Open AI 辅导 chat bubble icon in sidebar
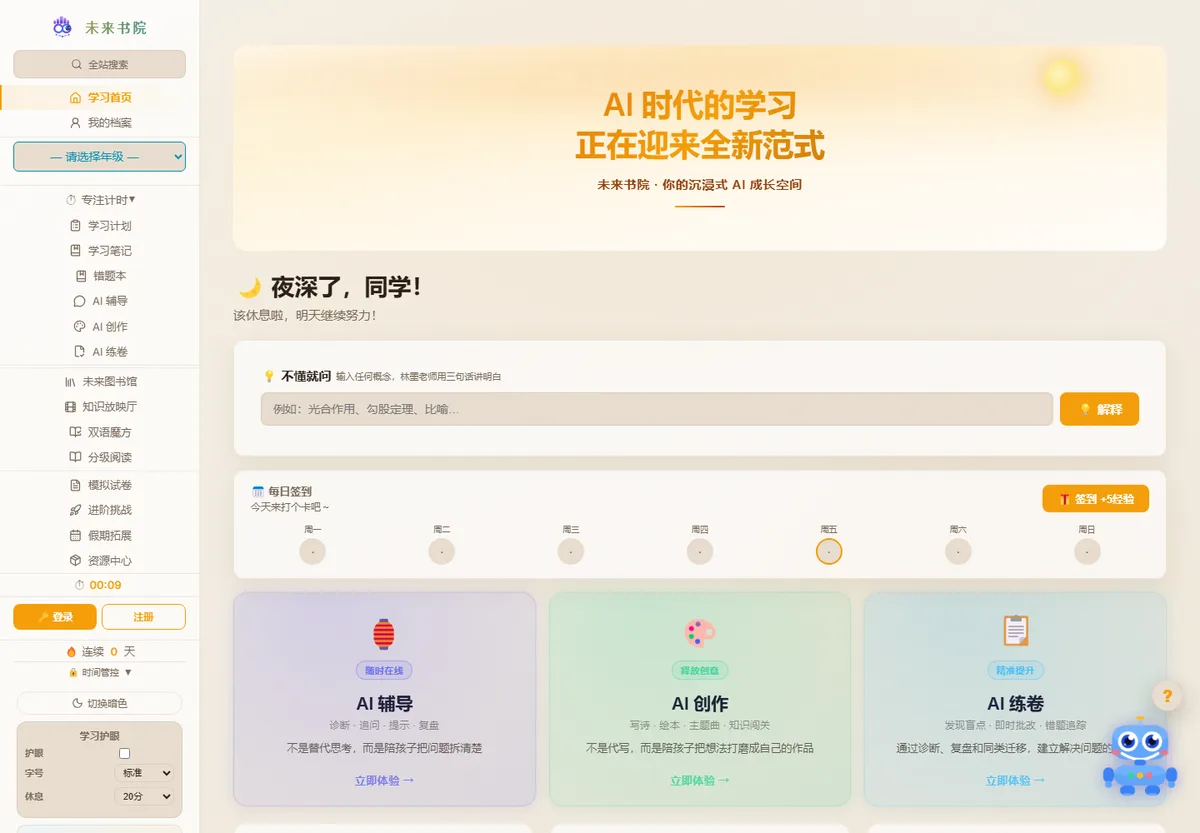Screen dimensions: 1200x833 (x=80, y=301)
